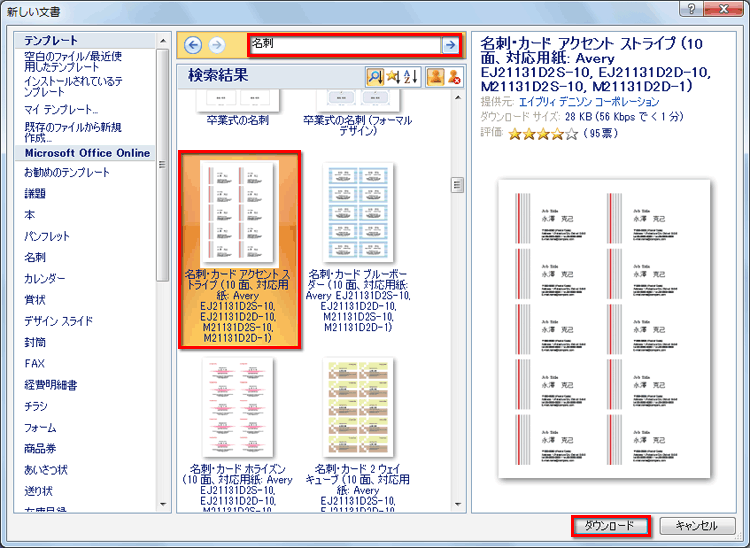Sort results by relevance magnifier icon
The height and width of the screenshot is (548, 750).
pos(375,77)
